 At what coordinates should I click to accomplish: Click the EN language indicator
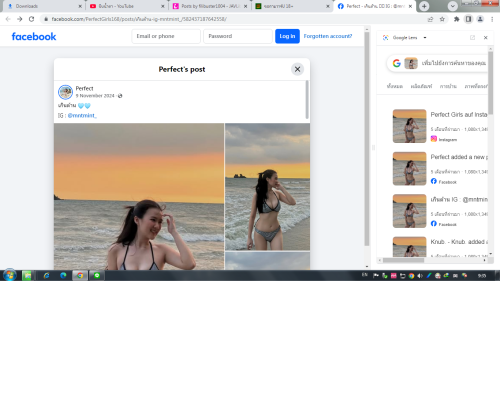point(365,275)
